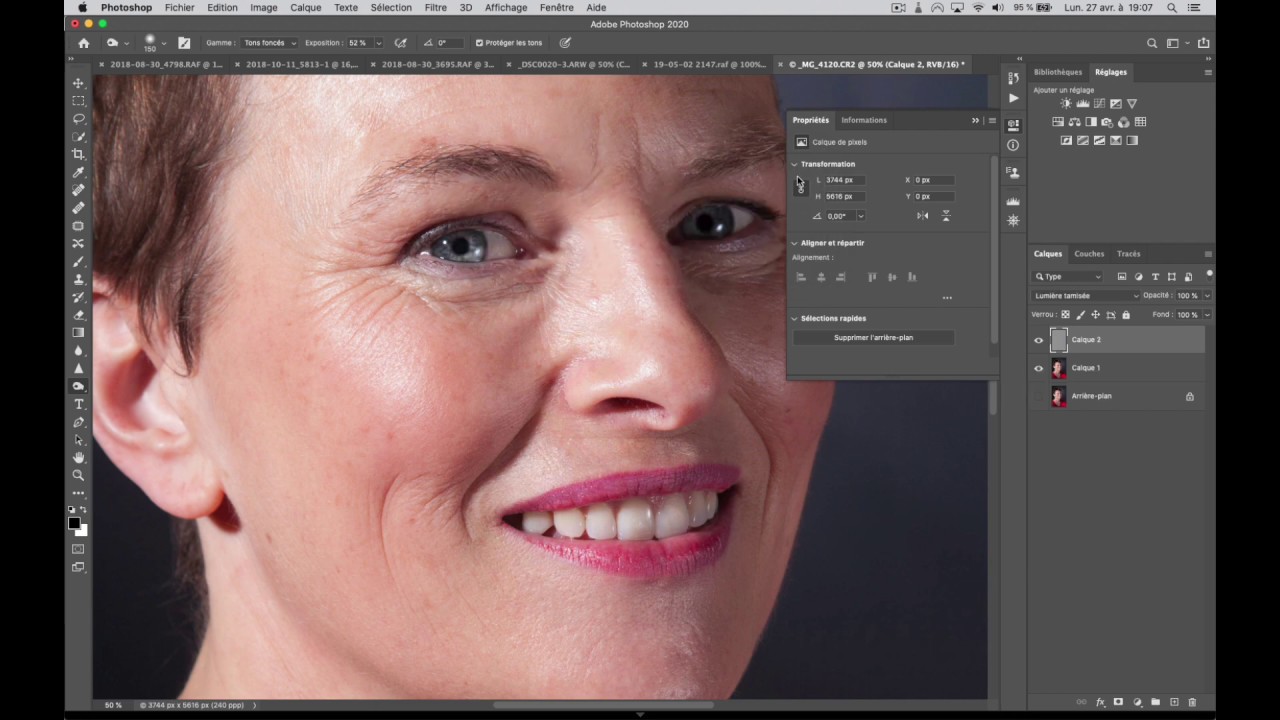1280x720 pixels.
Task: Add a layer mask at panel bottom
Action: tap(1118, 702)
